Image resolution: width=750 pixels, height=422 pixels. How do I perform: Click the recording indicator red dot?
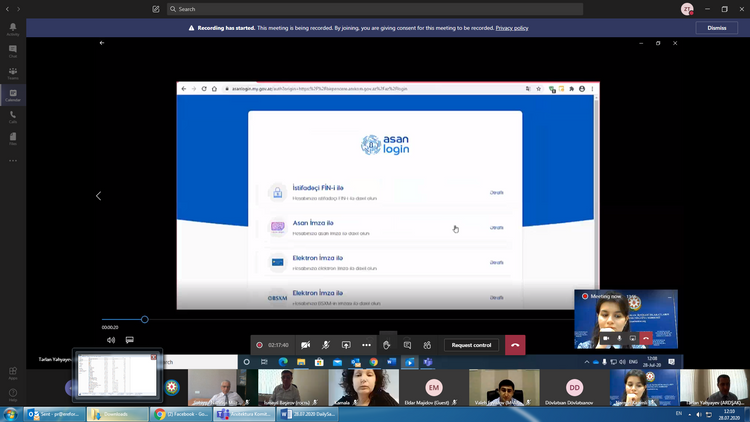[259, 345]
